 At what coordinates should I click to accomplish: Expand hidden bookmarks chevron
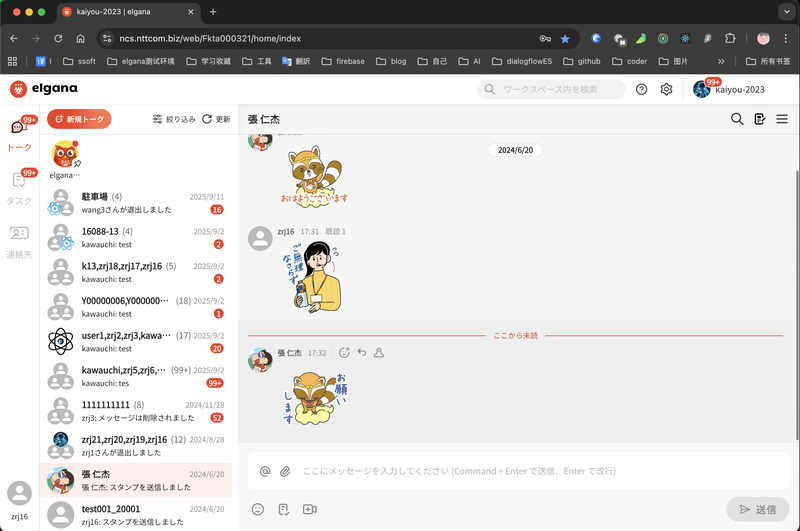[x=721, y=61]
